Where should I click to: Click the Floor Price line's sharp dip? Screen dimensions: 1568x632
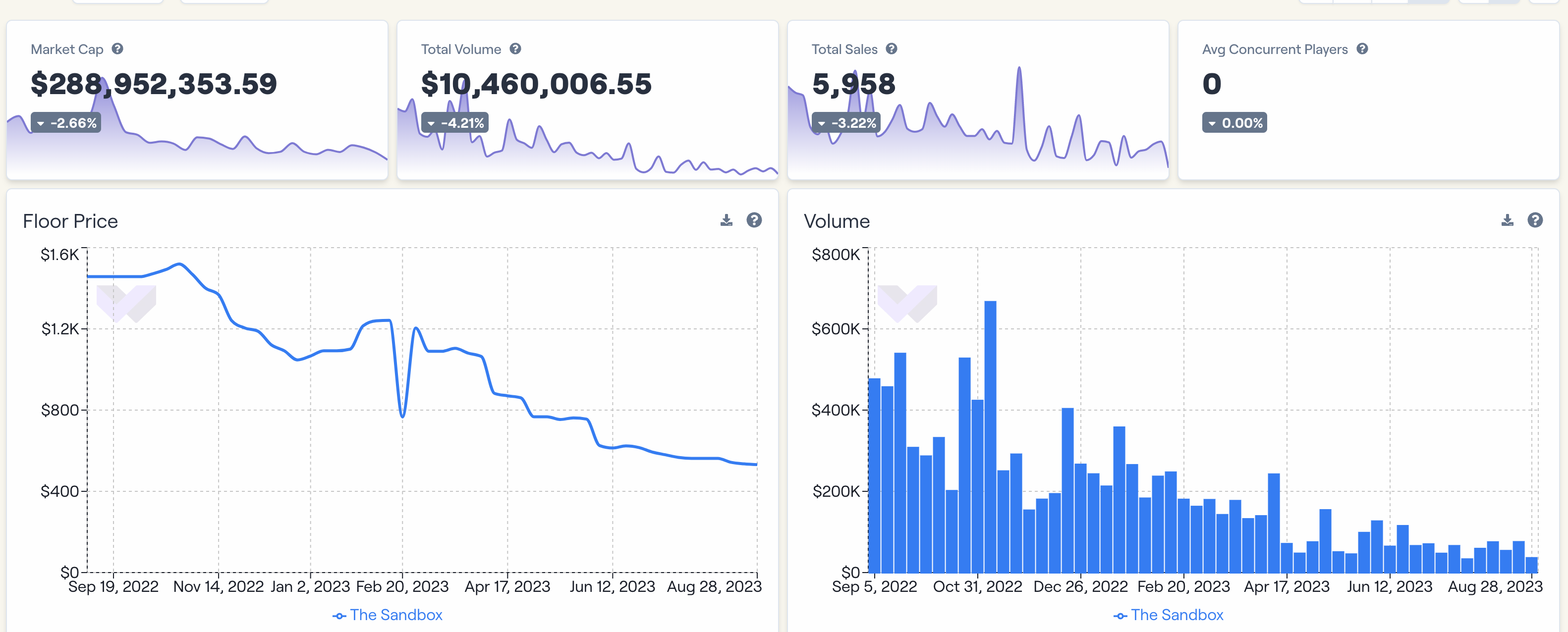pos(402,416)
